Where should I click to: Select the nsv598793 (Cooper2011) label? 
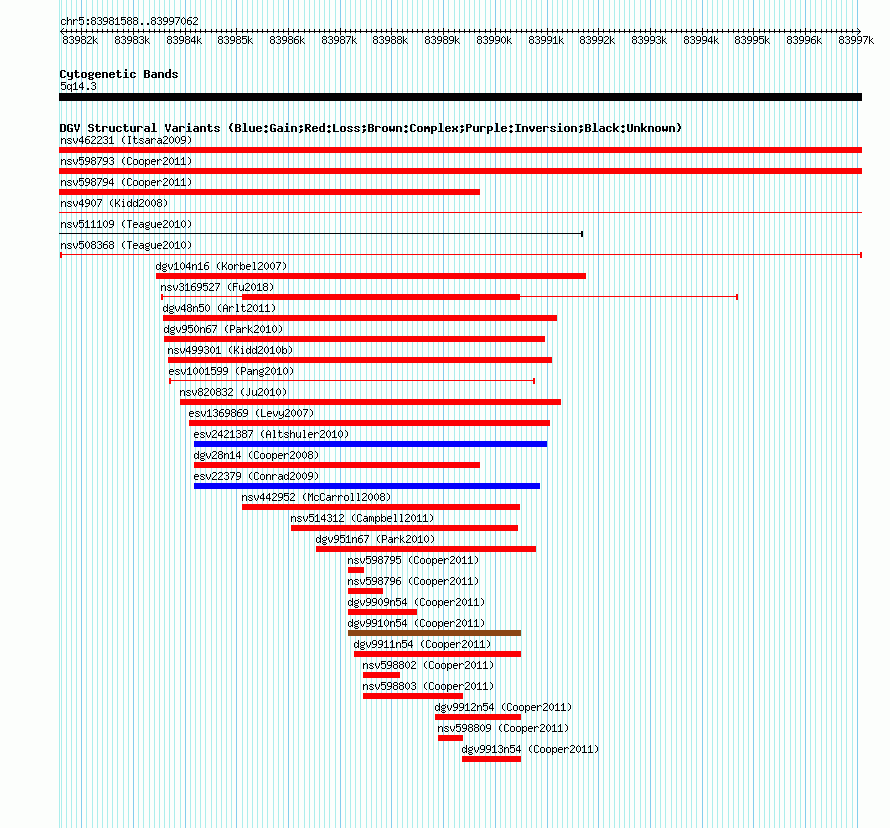point(126,161)
